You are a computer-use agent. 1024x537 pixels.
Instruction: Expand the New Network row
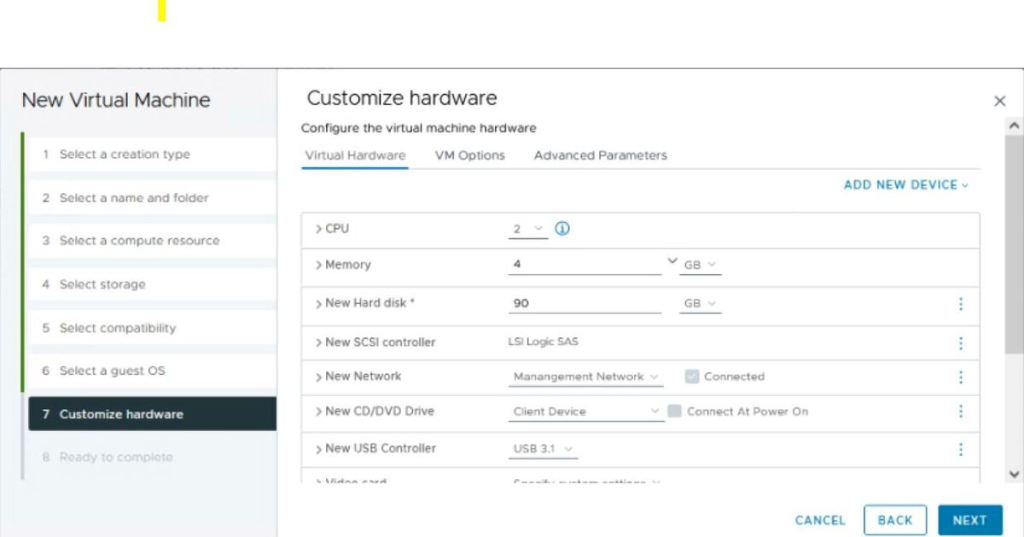(x=318, y=377)
